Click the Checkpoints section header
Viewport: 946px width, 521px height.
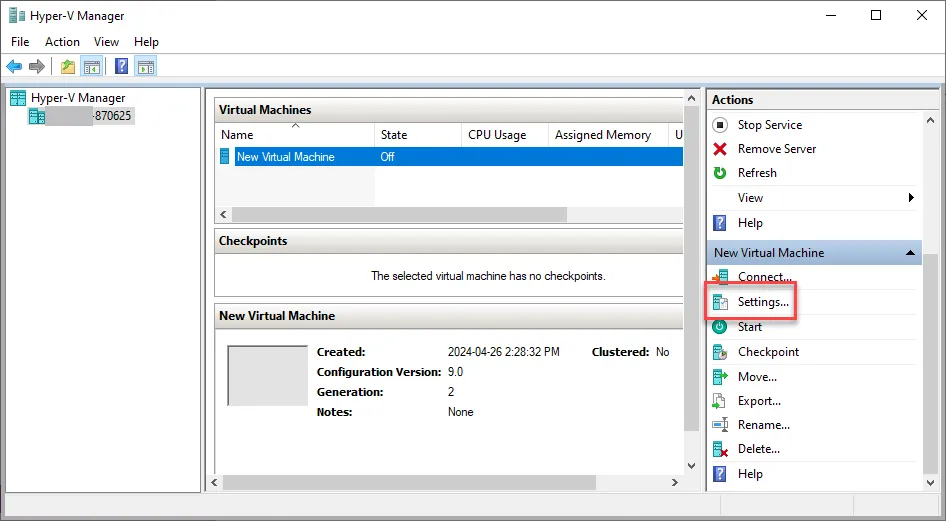(449, 241)
